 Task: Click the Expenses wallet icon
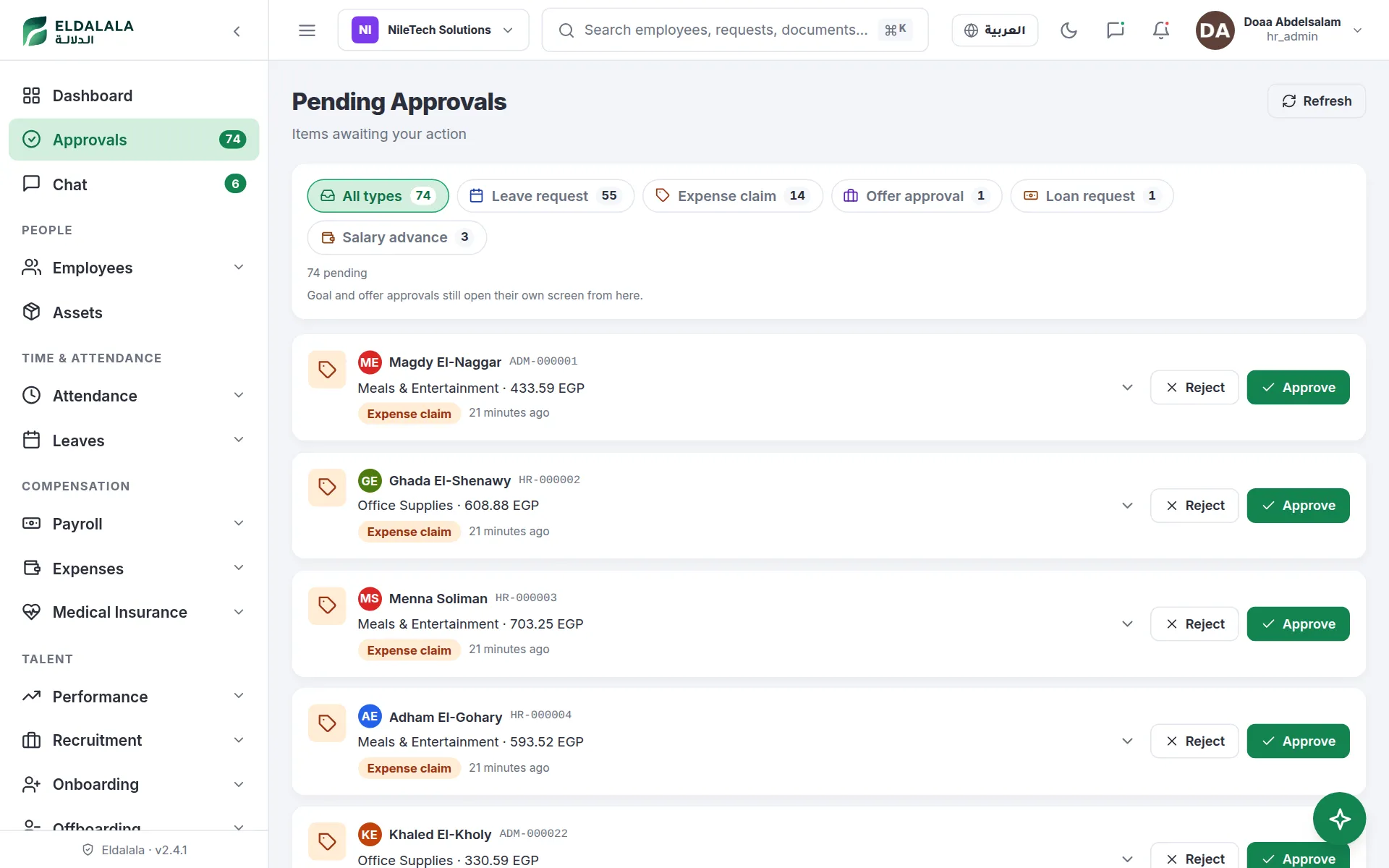point(31,568)
